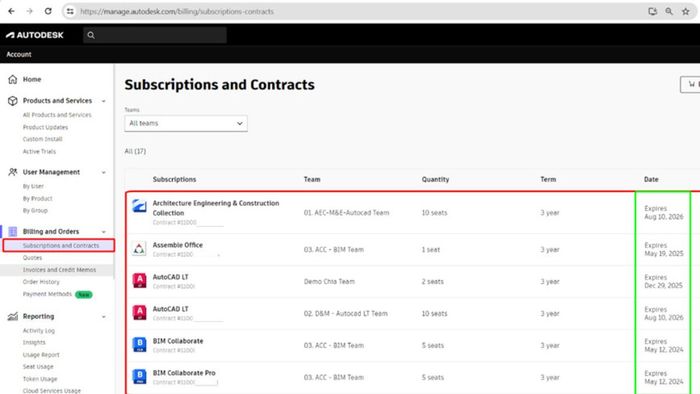
Task: Open the zoom magnifier icon in address bar
Action: [669, 12]
